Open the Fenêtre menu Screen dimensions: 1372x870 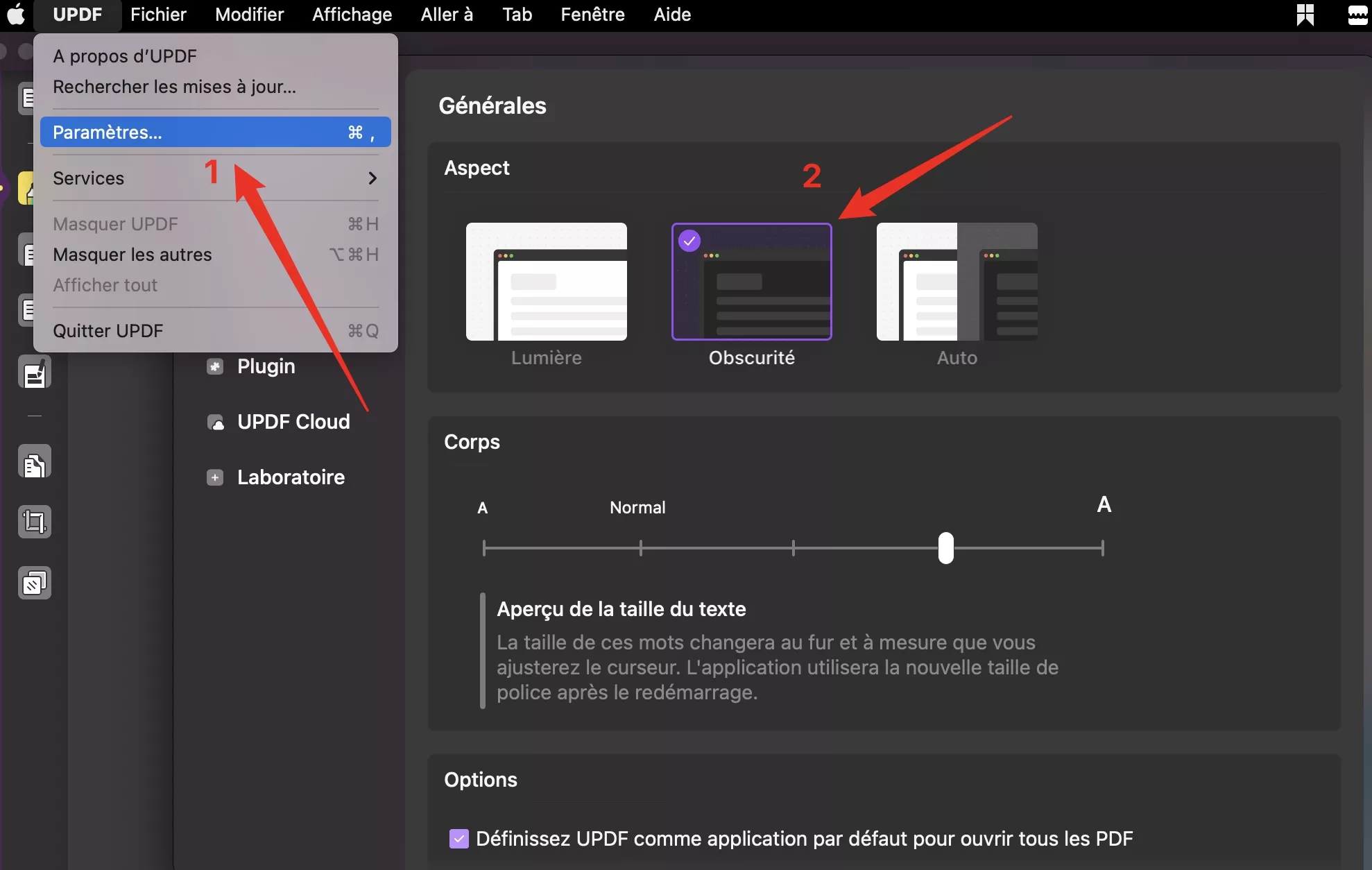(x=592, y=15)
